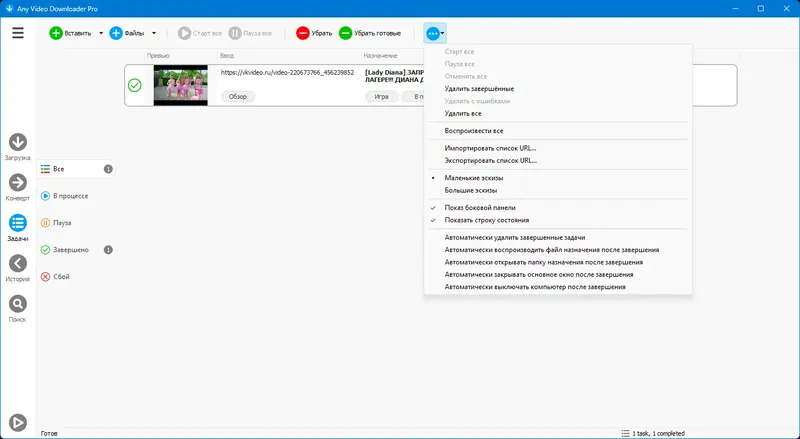Click the Готов status text
The image size is (800, 439).
pyautogui.click(x=49, y=433)
